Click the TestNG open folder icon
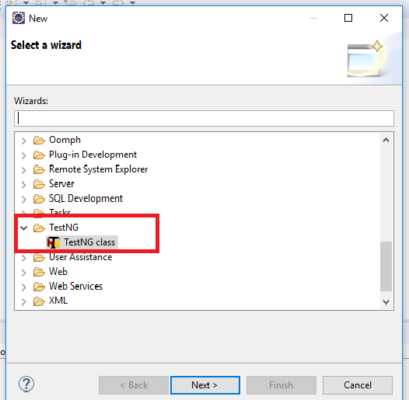409x400 pixels. click(39, 228)
